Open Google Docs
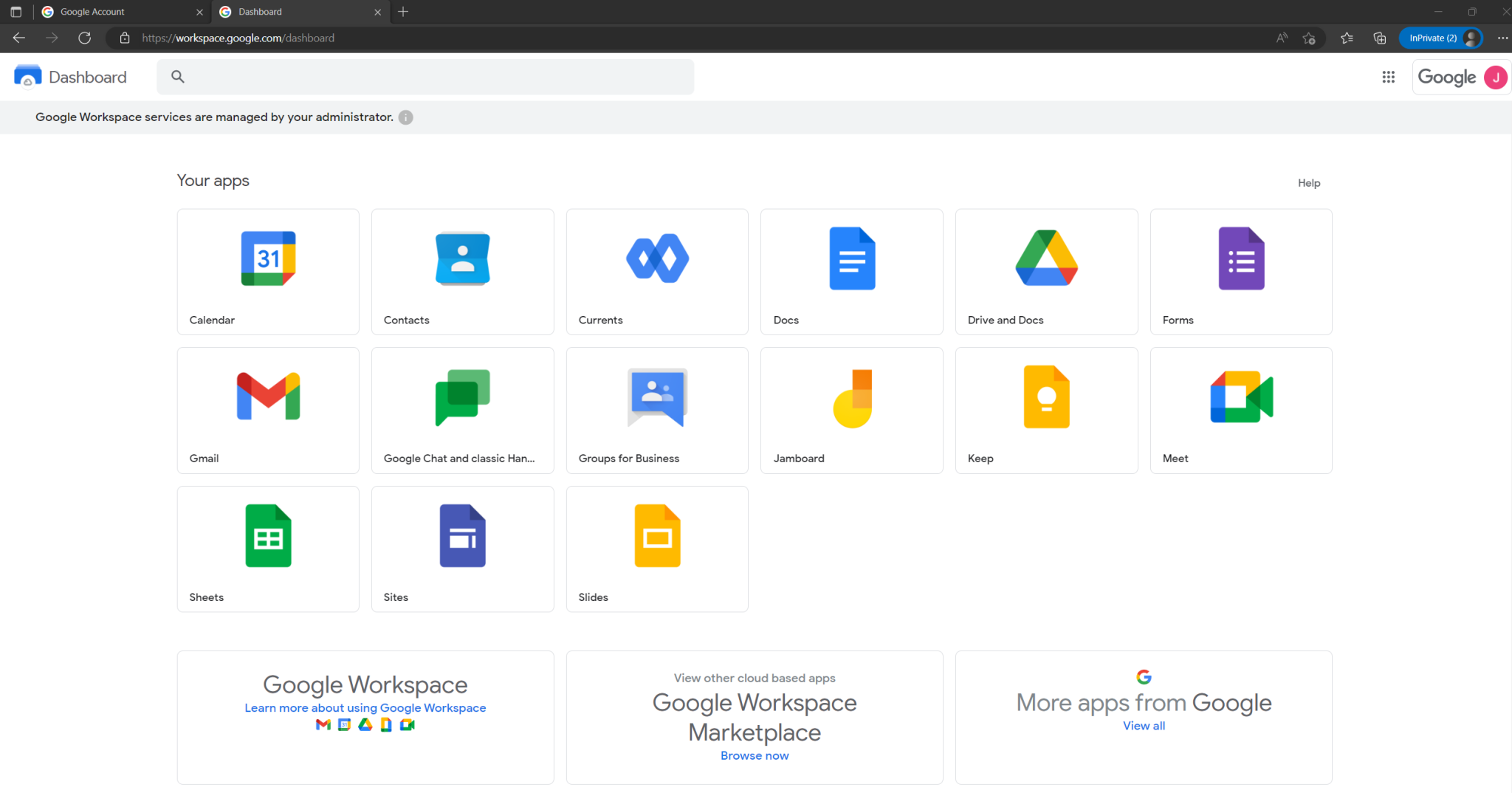 coord(851,271)
